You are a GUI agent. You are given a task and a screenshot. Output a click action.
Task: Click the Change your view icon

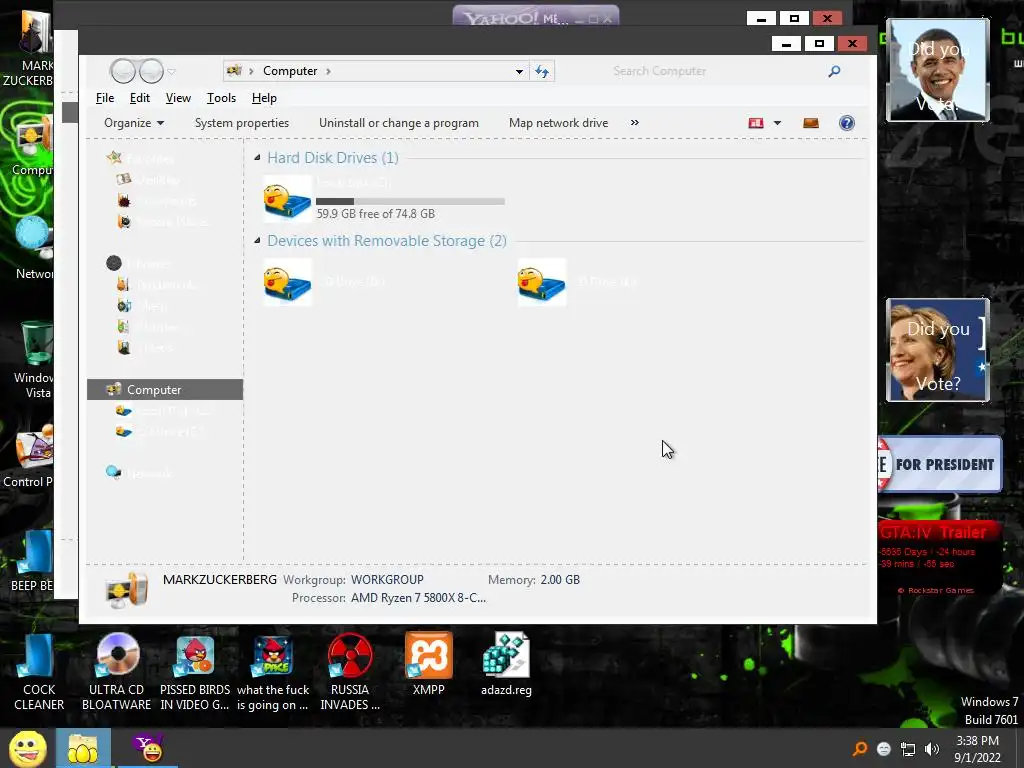click(x=756, y=123)
